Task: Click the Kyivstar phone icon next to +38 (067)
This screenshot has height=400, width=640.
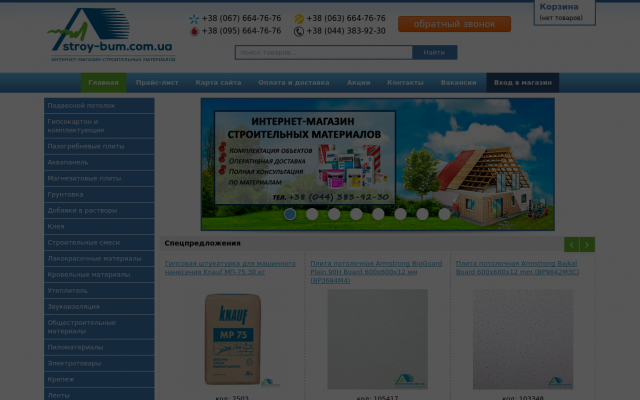Action: pyautogui.click(x=194, y=19)
